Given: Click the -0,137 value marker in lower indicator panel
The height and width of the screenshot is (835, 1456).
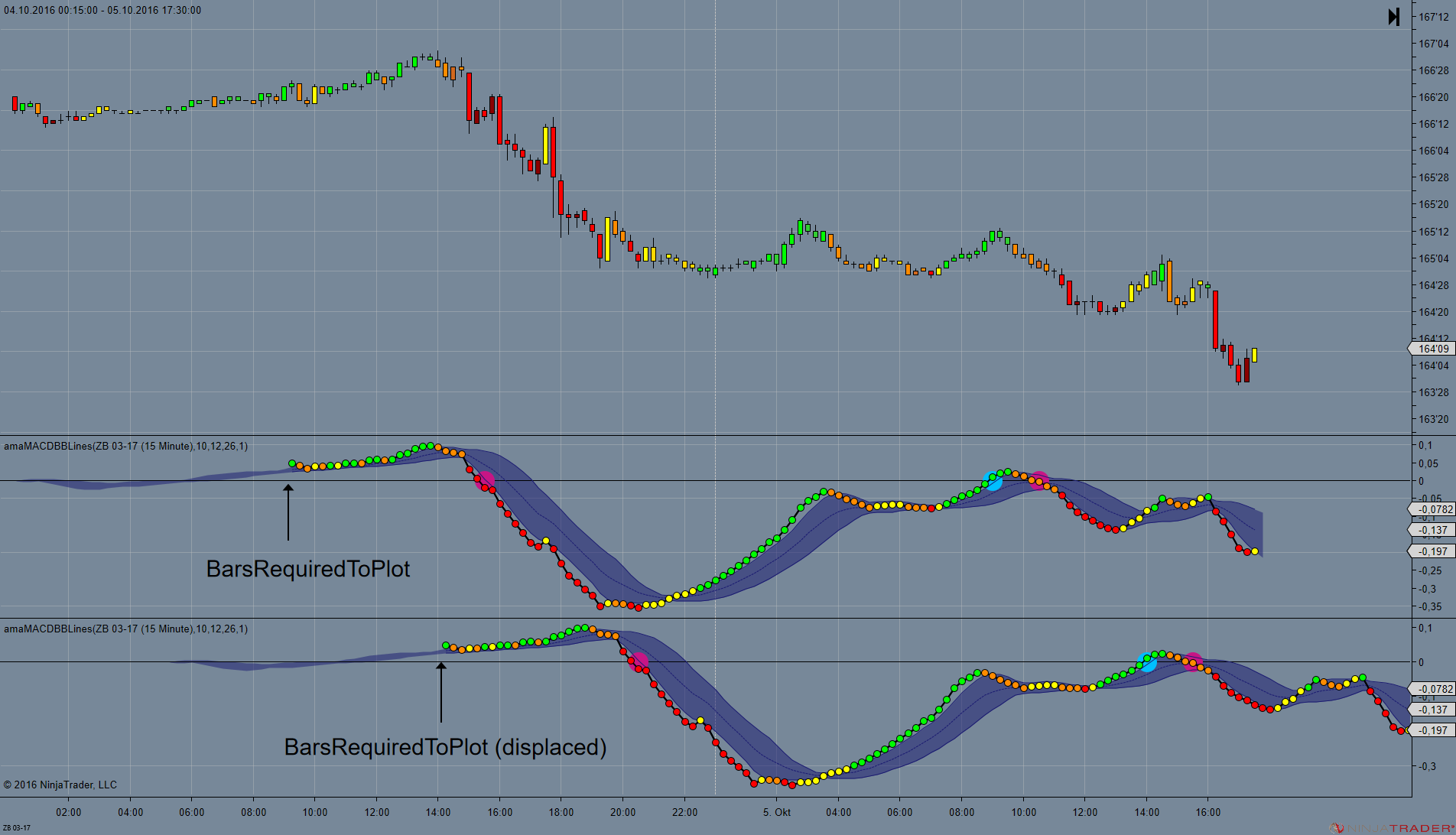Looking at the screenshot, I should click(x=1432, y=710).
